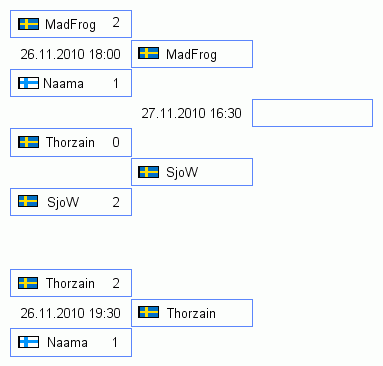This screenshot has height=366, width=383.
Task: Click Thorzain's score of 0
Action: point(116,142)
